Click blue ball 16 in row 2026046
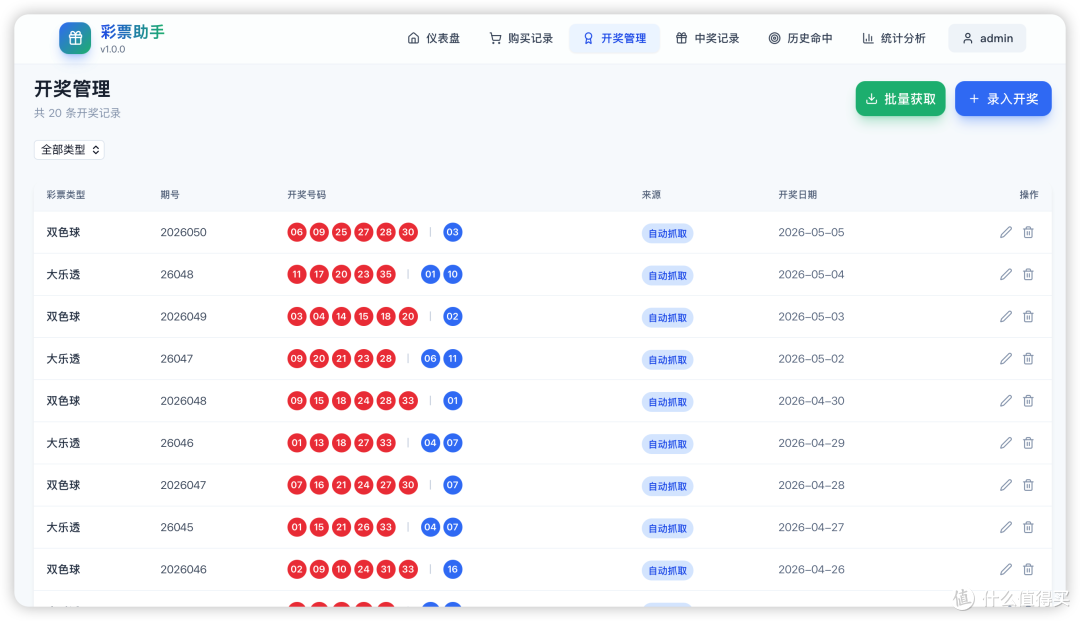1080x621 pixels. coord(453,569)
